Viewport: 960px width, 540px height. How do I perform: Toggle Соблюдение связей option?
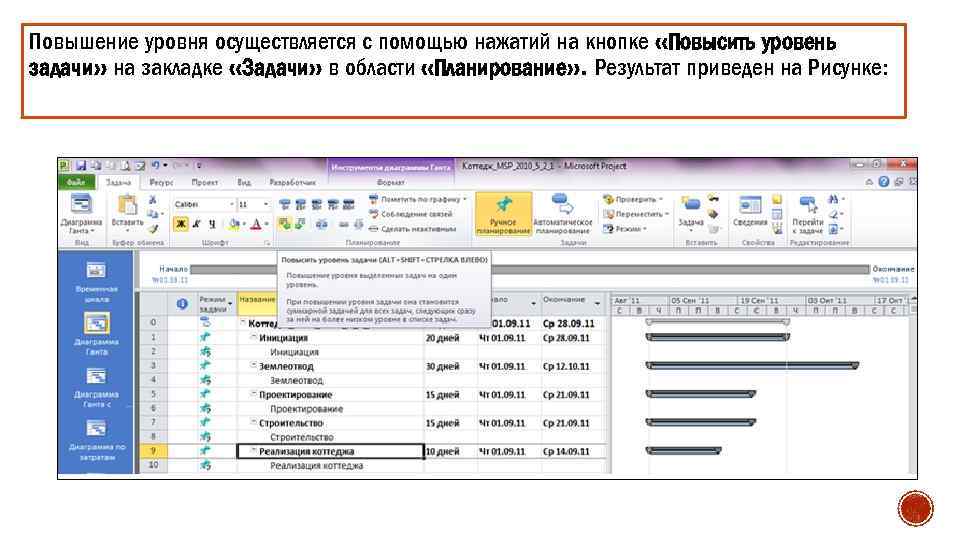tap(411, 214)
